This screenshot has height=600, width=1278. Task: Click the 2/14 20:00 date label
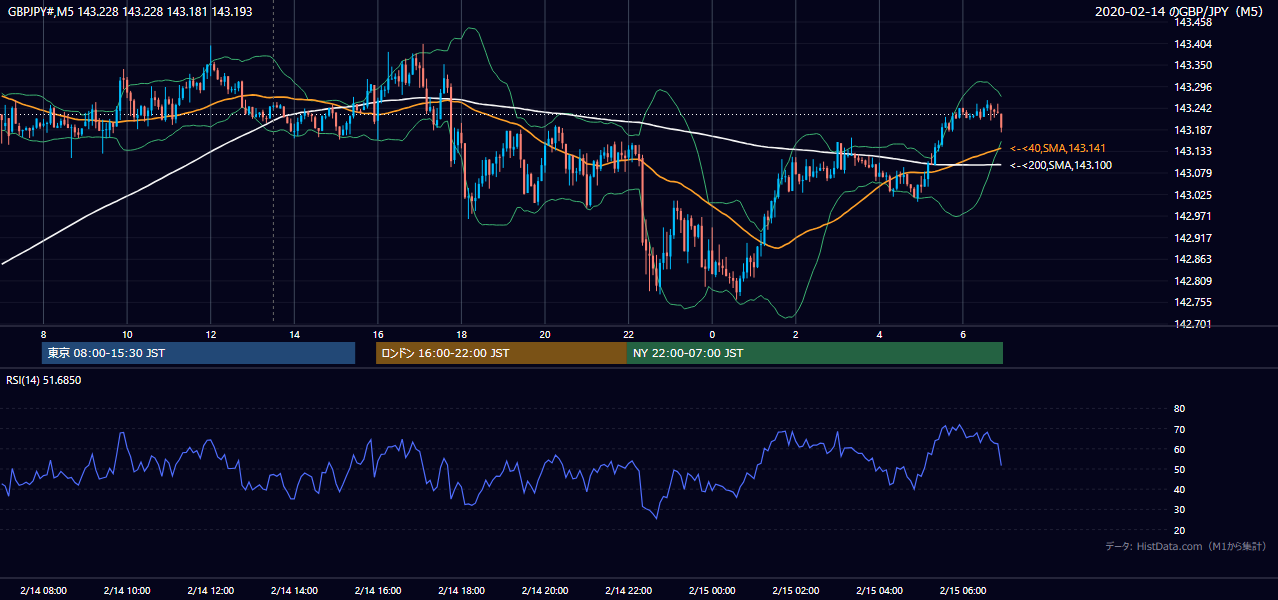click(x=544, y=591)
